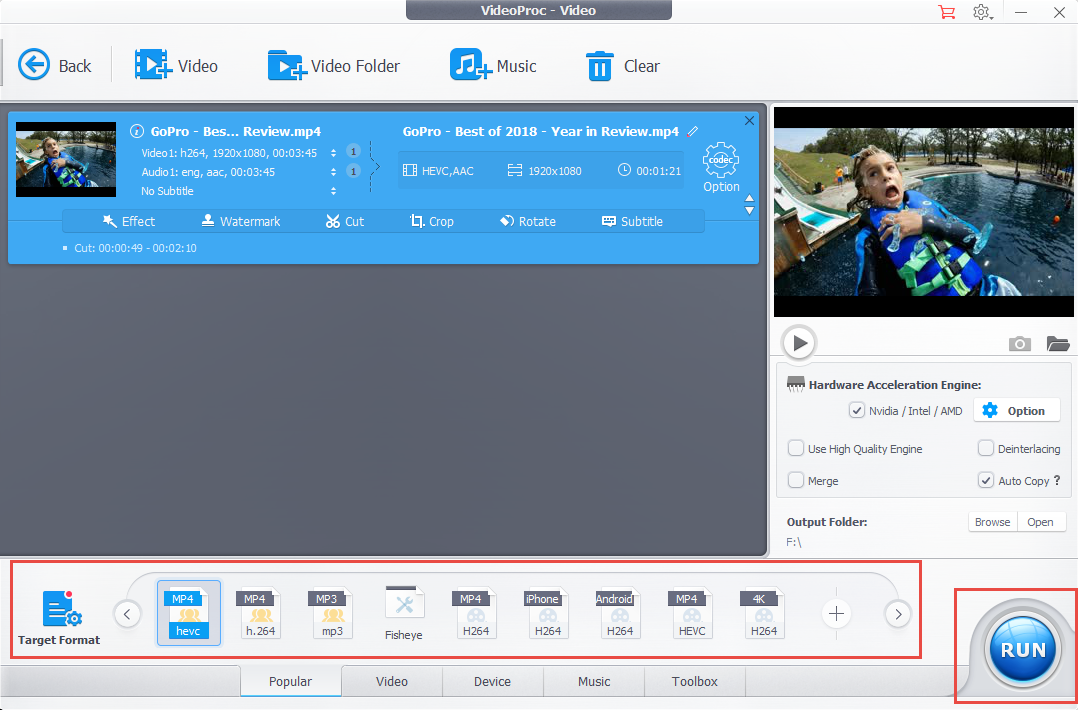Screen dimensions: 1078x710
Task: Select the MP4 h.264 format preset
Action: point(261,613)
